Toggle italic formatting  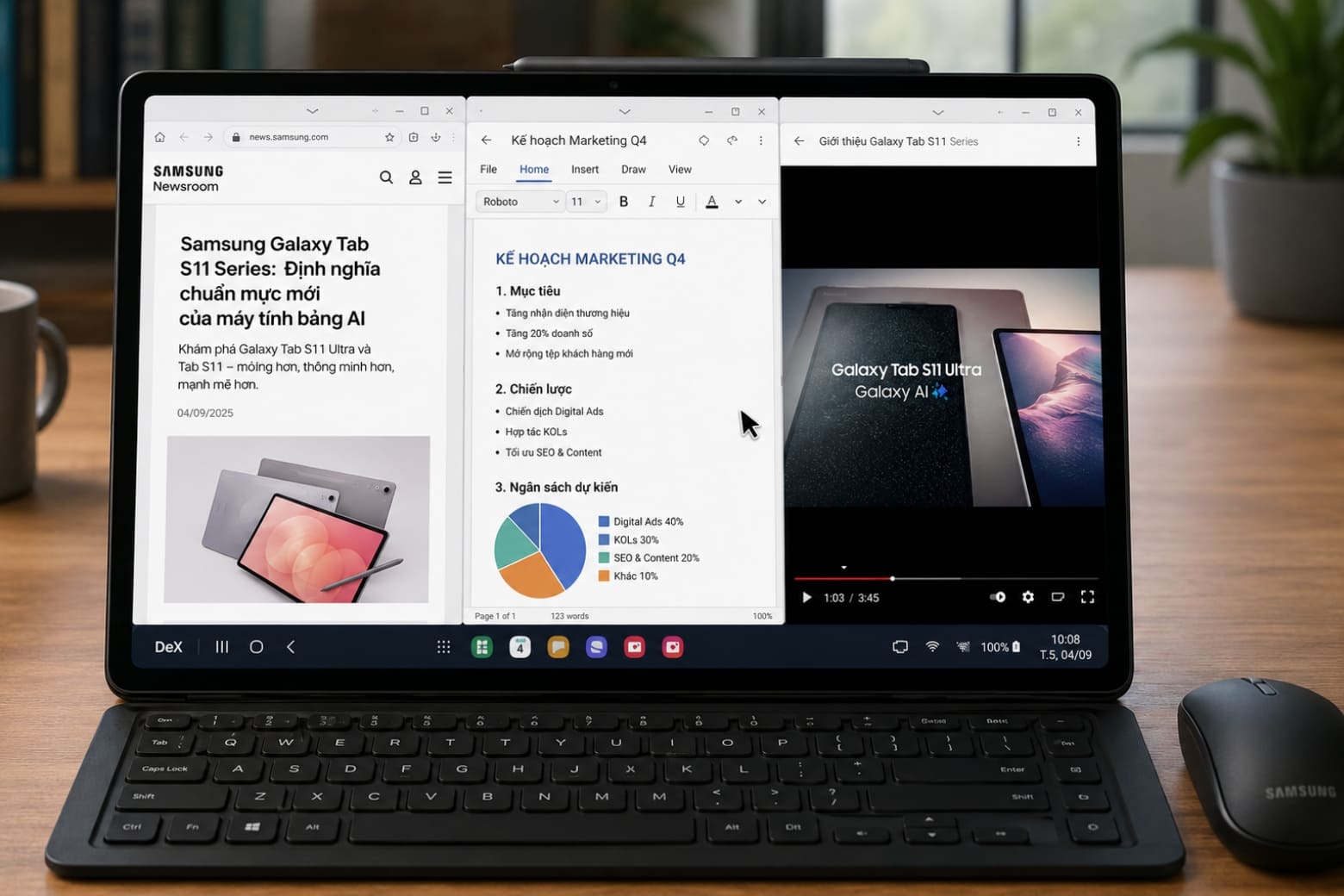click(x=652, y=202)
